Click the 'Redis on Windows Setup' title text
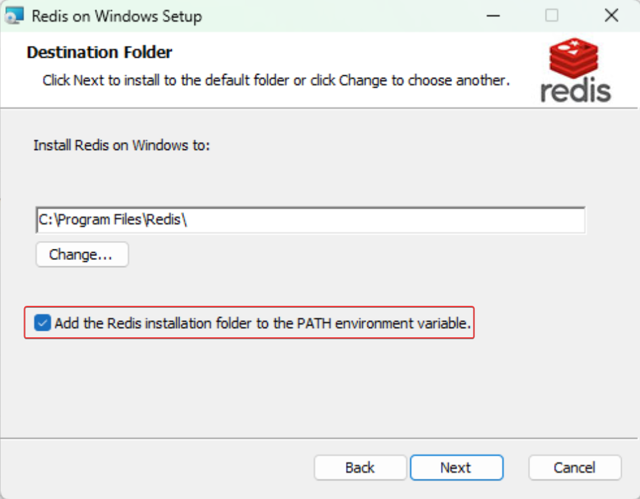 116,16
